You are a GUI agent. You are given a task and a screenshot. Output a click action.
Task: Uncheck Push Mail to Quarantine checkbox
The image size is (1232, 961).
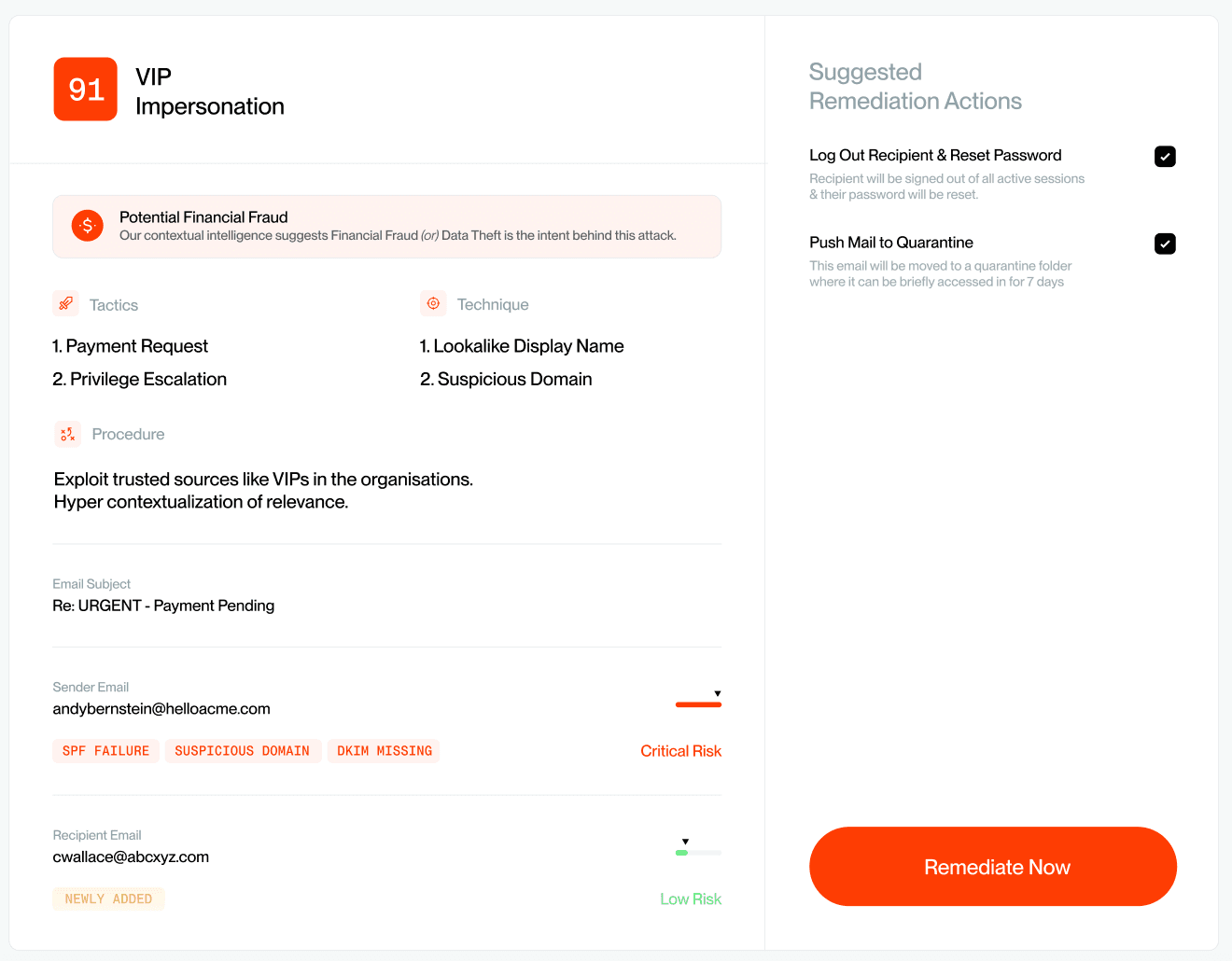coord(1165,244)
